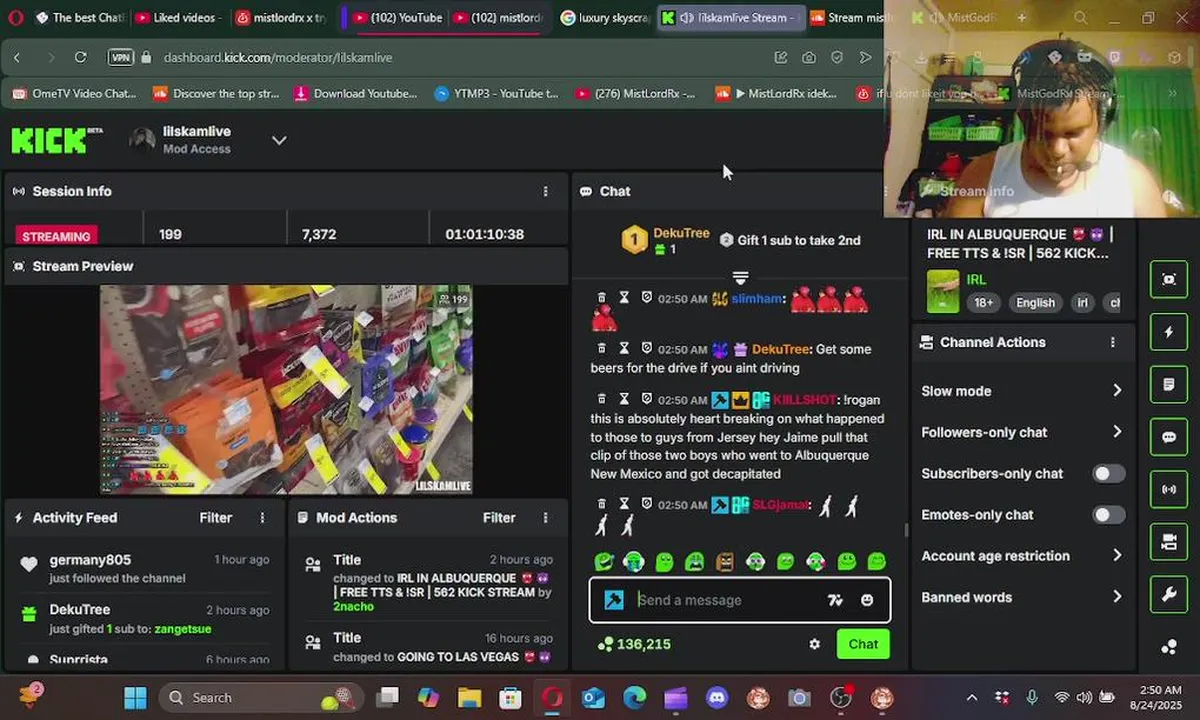Enable Emotes-only chat
Viewport: 1200px width, 720px height.
1108,515
